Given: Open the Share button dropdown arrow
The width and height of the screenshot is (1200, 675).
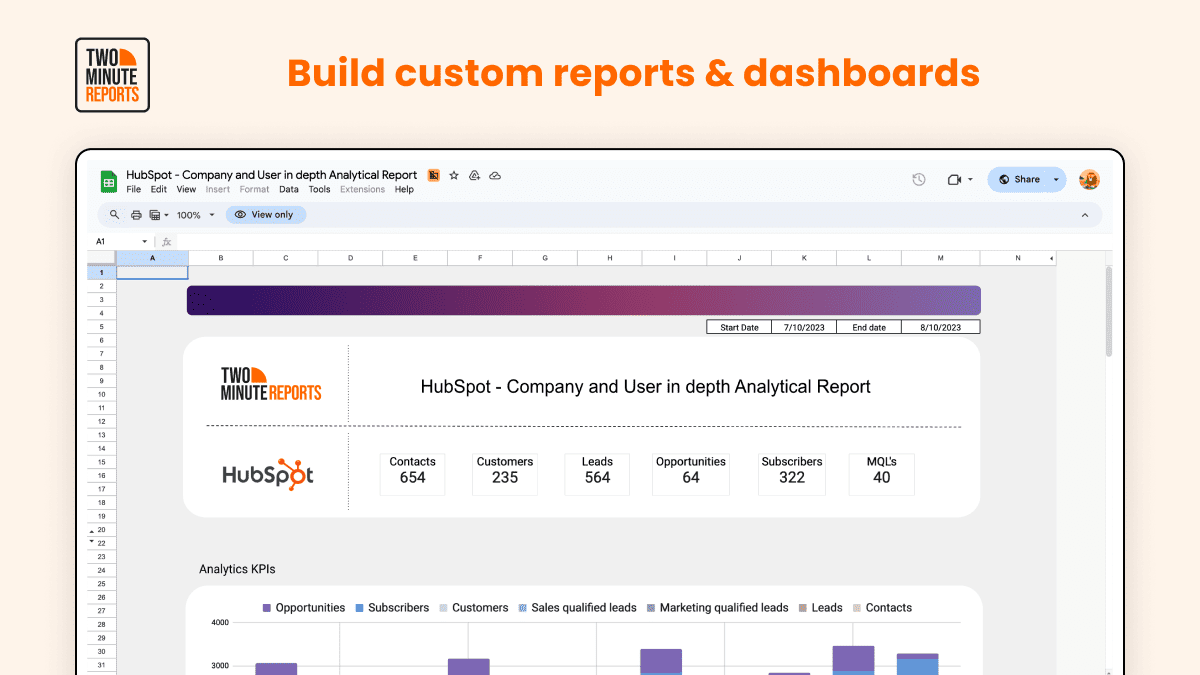Looking at the screenshot, I should (1056, 180).
